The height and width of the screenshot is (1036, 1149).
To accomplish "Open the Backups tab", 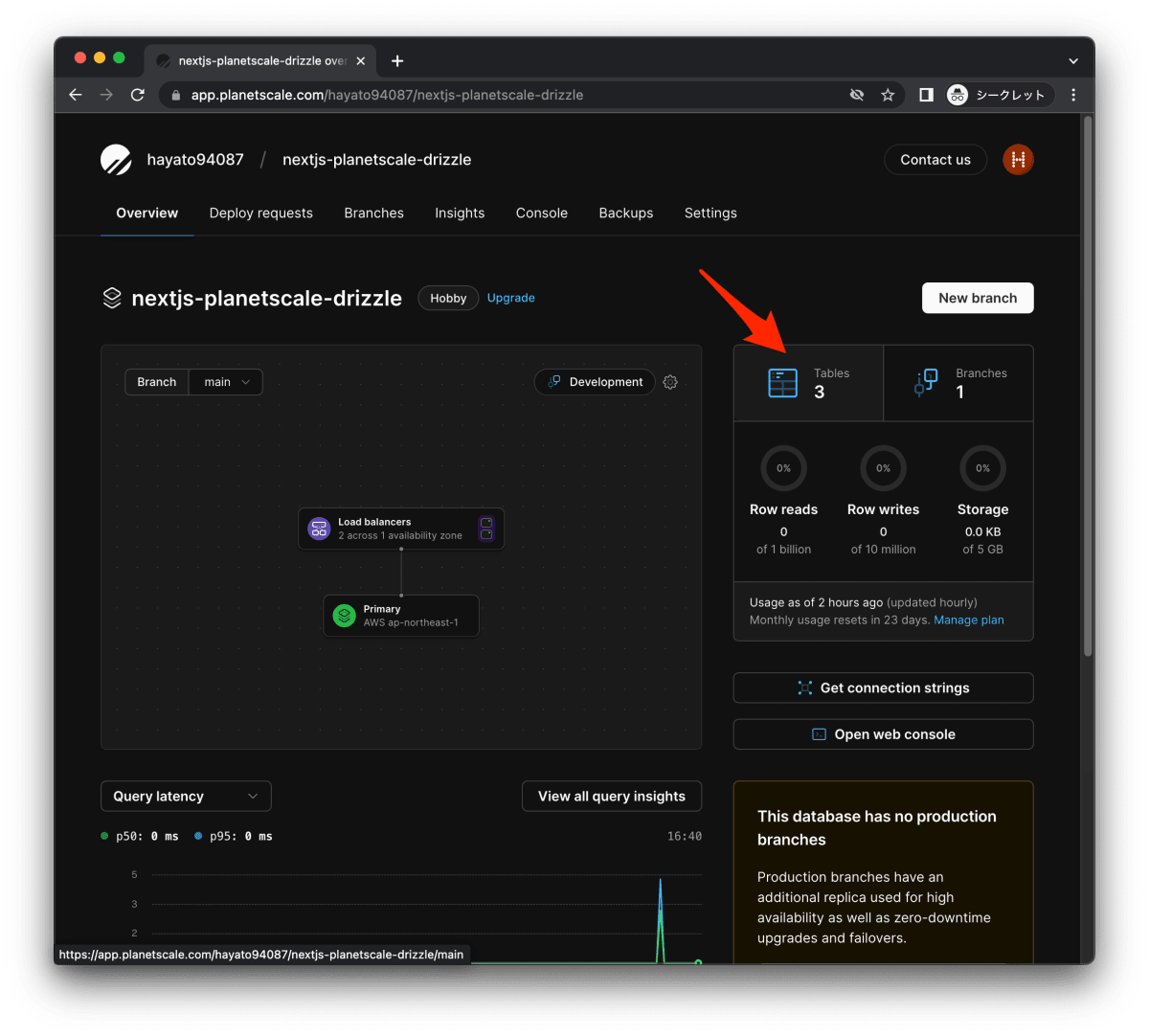I will click(x=626, y=214).
